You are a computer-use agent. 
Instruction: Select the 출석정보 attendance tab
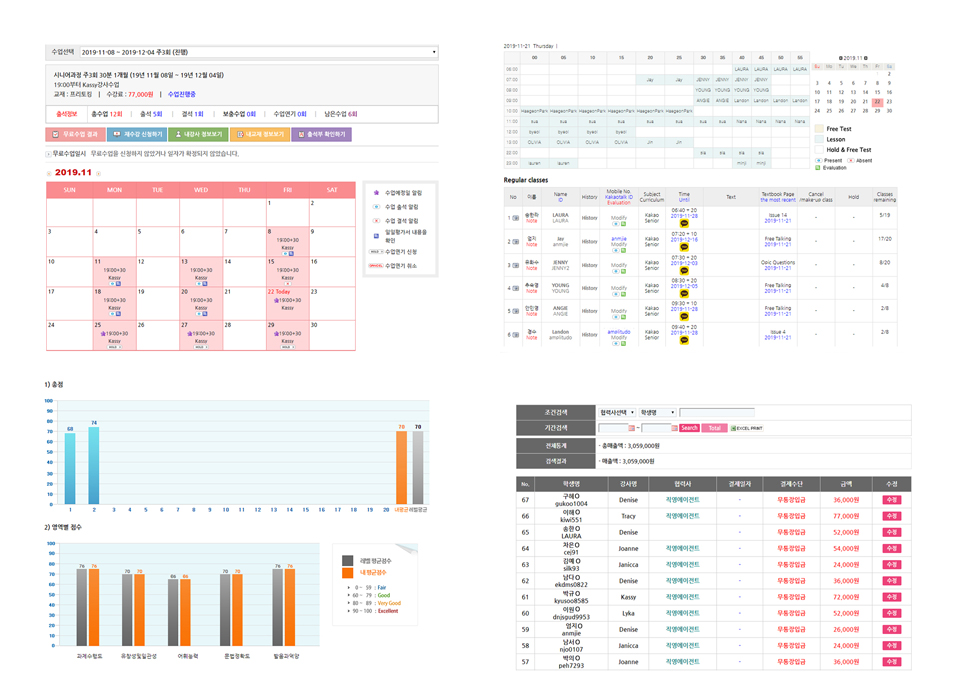pyautogui.click(x=66, y=114)
